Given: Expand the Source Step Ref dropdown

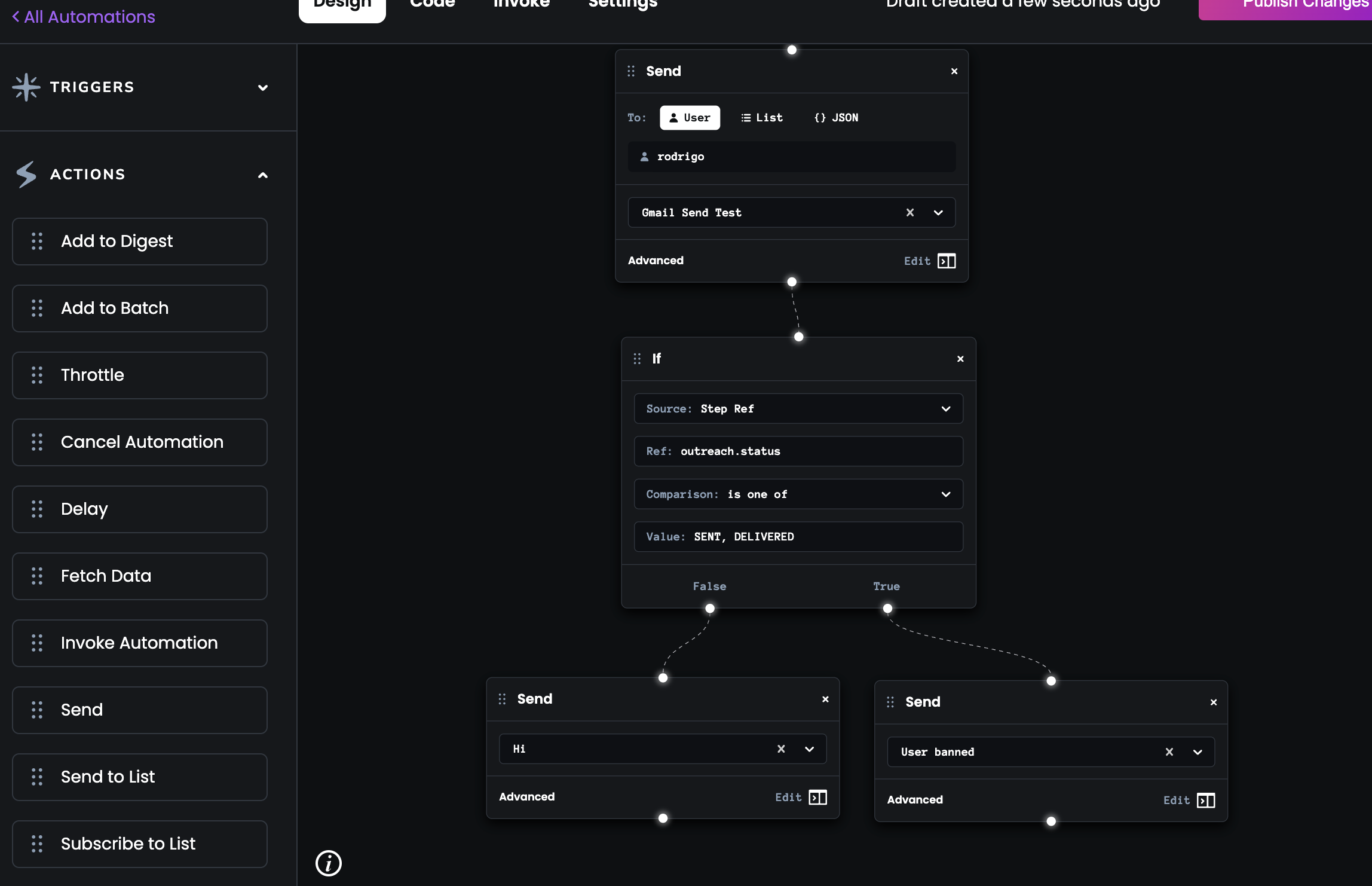Looking at the screenshot, I should 943,408.
